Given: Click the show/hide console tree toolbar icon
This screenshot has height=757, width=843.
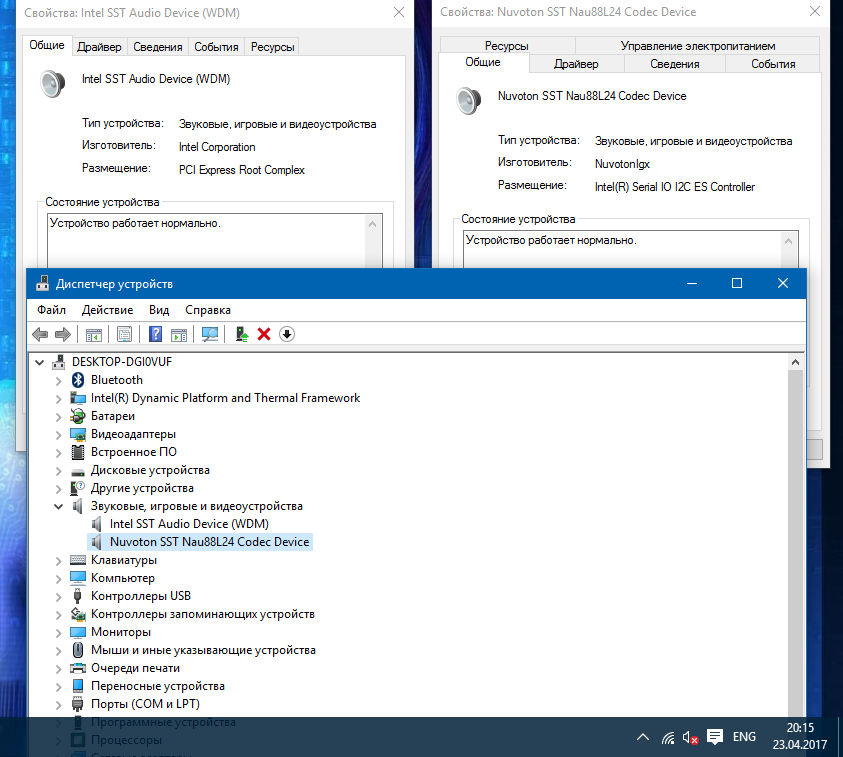Looking at the screenshot, I should pos(94,334).
